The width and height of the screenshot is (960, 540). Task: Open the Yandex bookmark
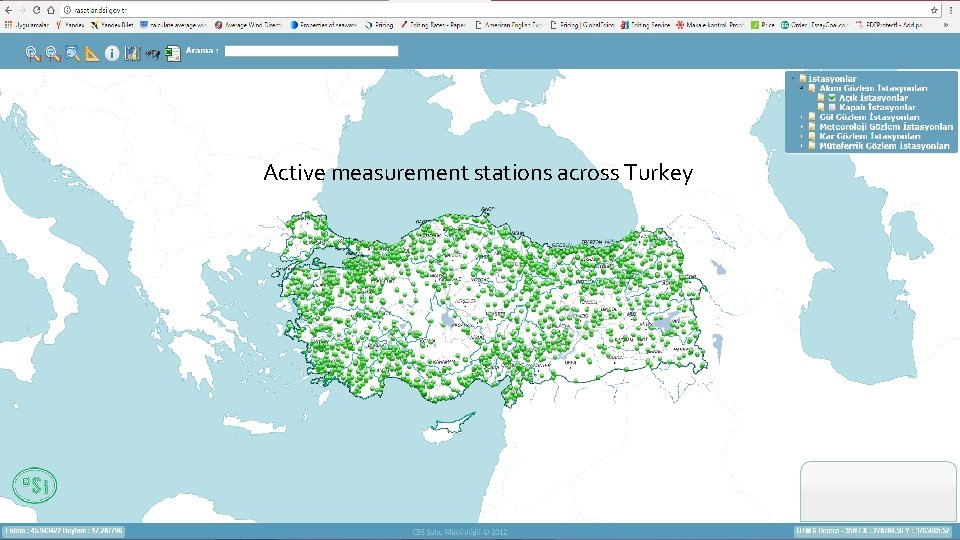(x=70, y=25)
